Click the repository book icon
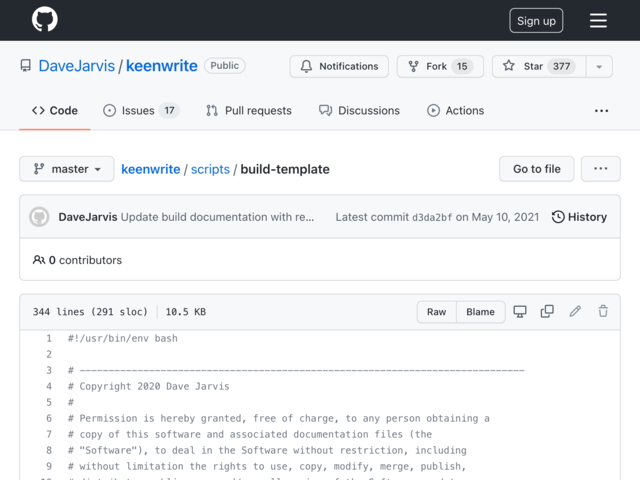640x480 pixels. coord(26,66)
